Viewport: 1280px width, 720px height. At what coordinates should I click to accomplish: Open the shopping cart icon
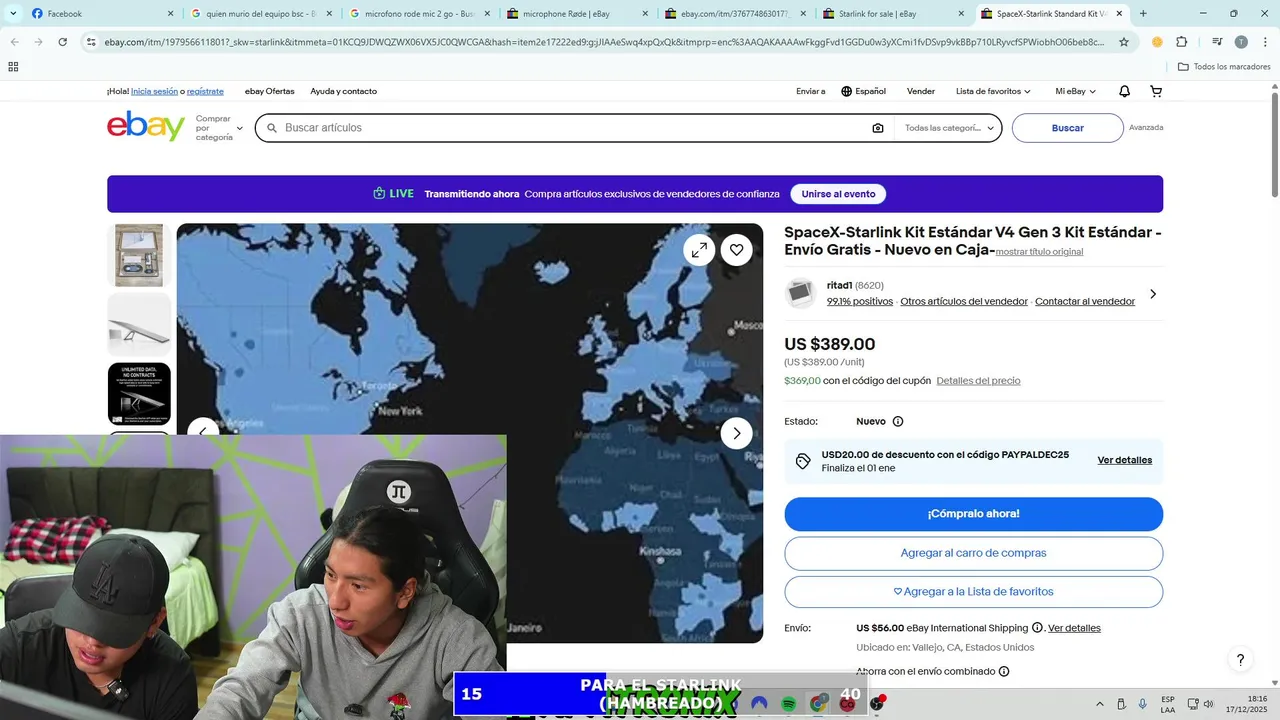click(1156, 91)
